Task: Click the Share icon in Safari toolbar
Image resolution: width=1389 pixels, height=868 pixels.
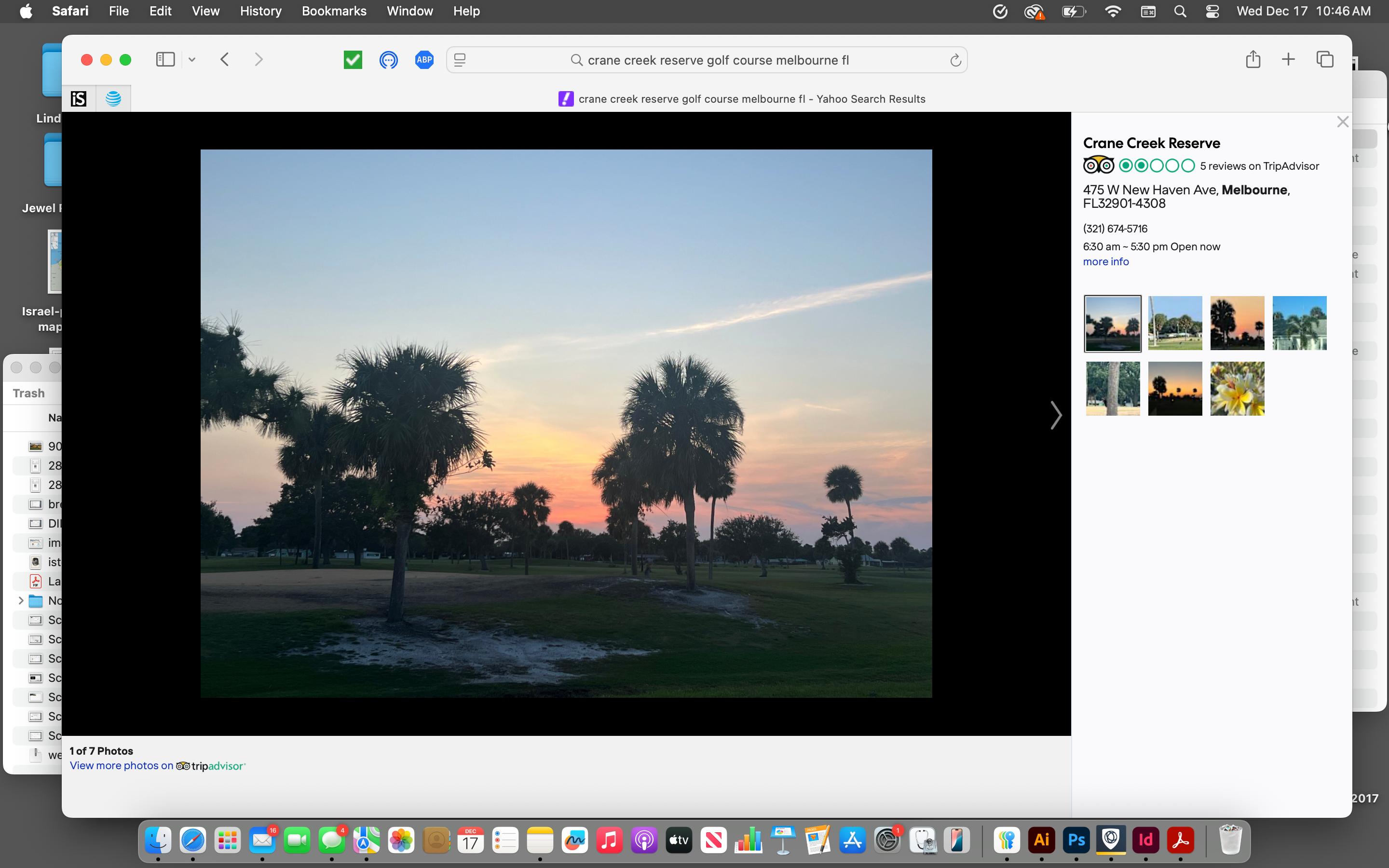Action: (x=1253, y=60)
